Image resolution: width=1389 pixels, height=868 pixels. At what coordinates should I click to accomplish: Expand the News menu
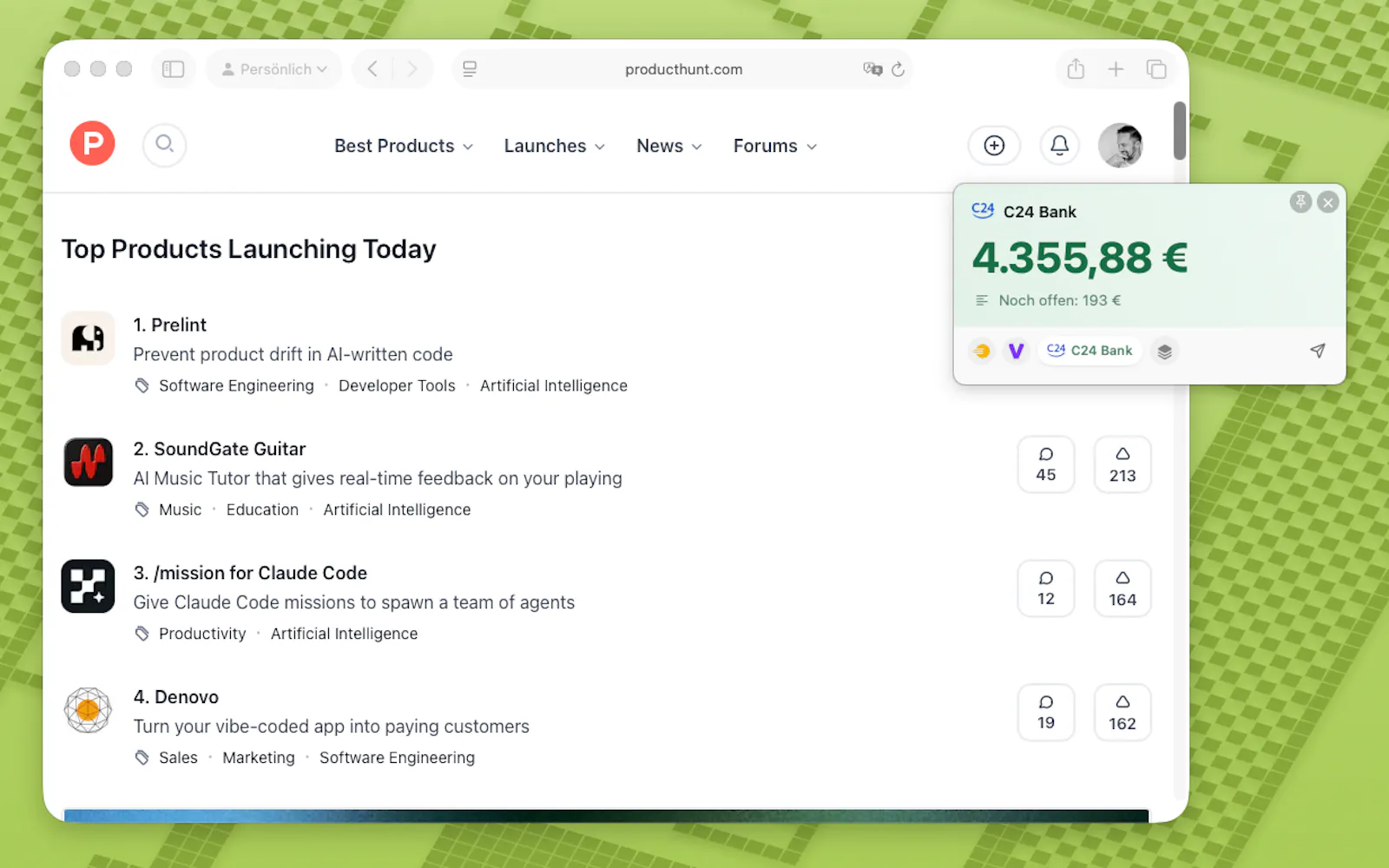click(669, 146)
